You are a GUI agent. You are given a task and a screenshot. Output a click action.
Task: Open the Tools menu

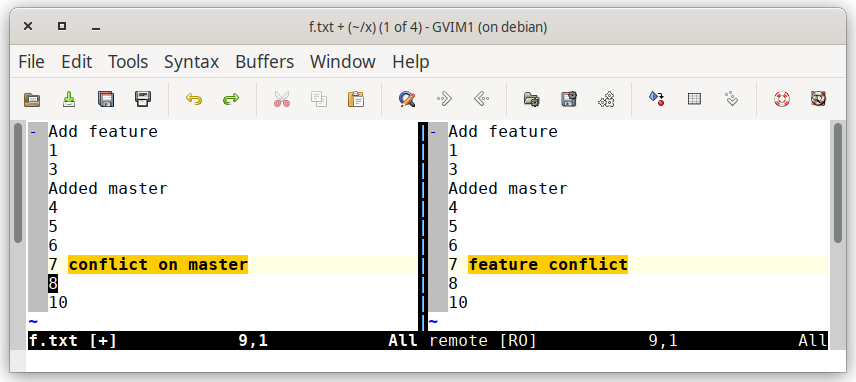point(128,62)
